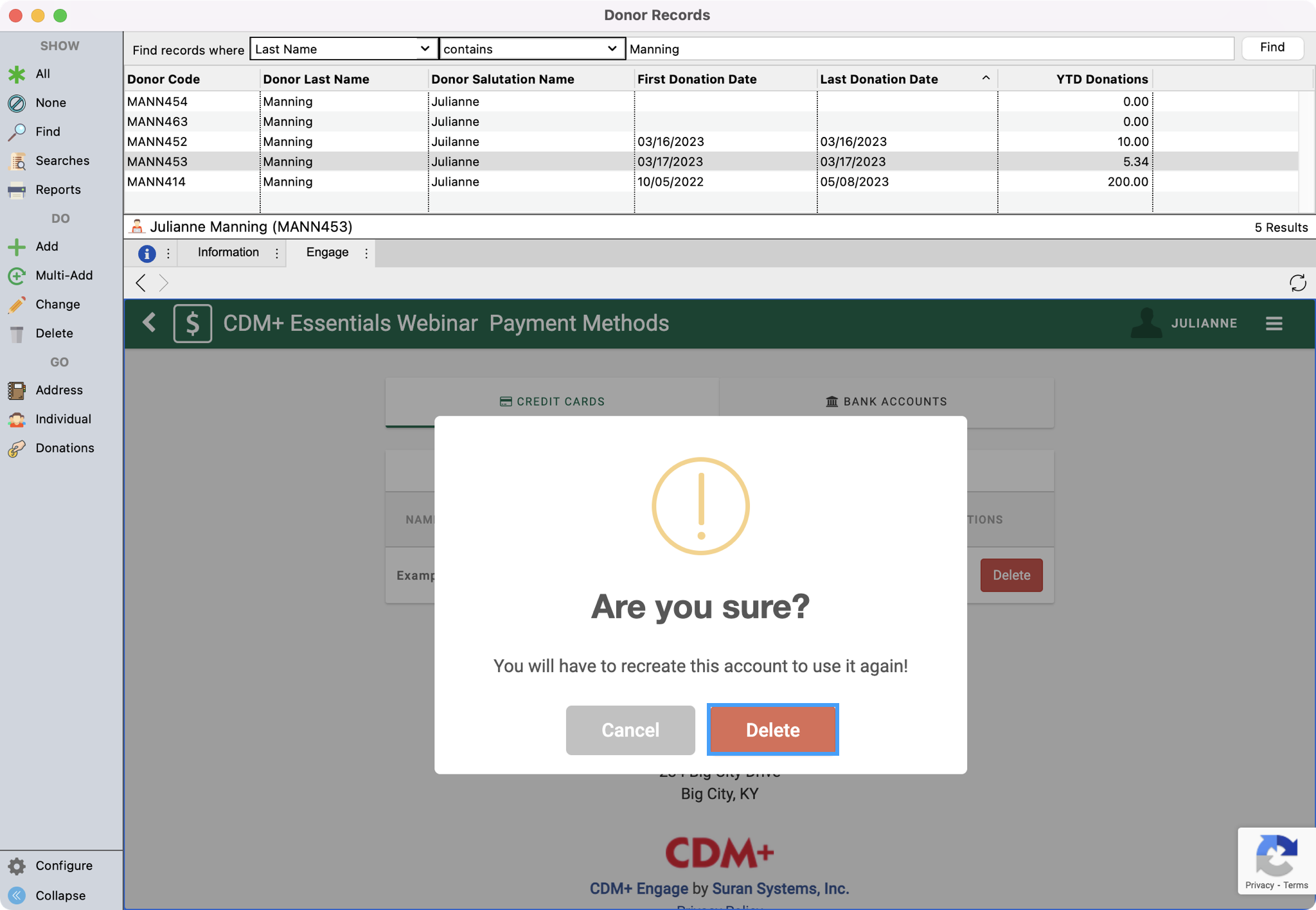This screenshot has height=910, width=1316.
Task: Click the blue info icon tab
Action: pyautogui.click(x=147, y=253)
